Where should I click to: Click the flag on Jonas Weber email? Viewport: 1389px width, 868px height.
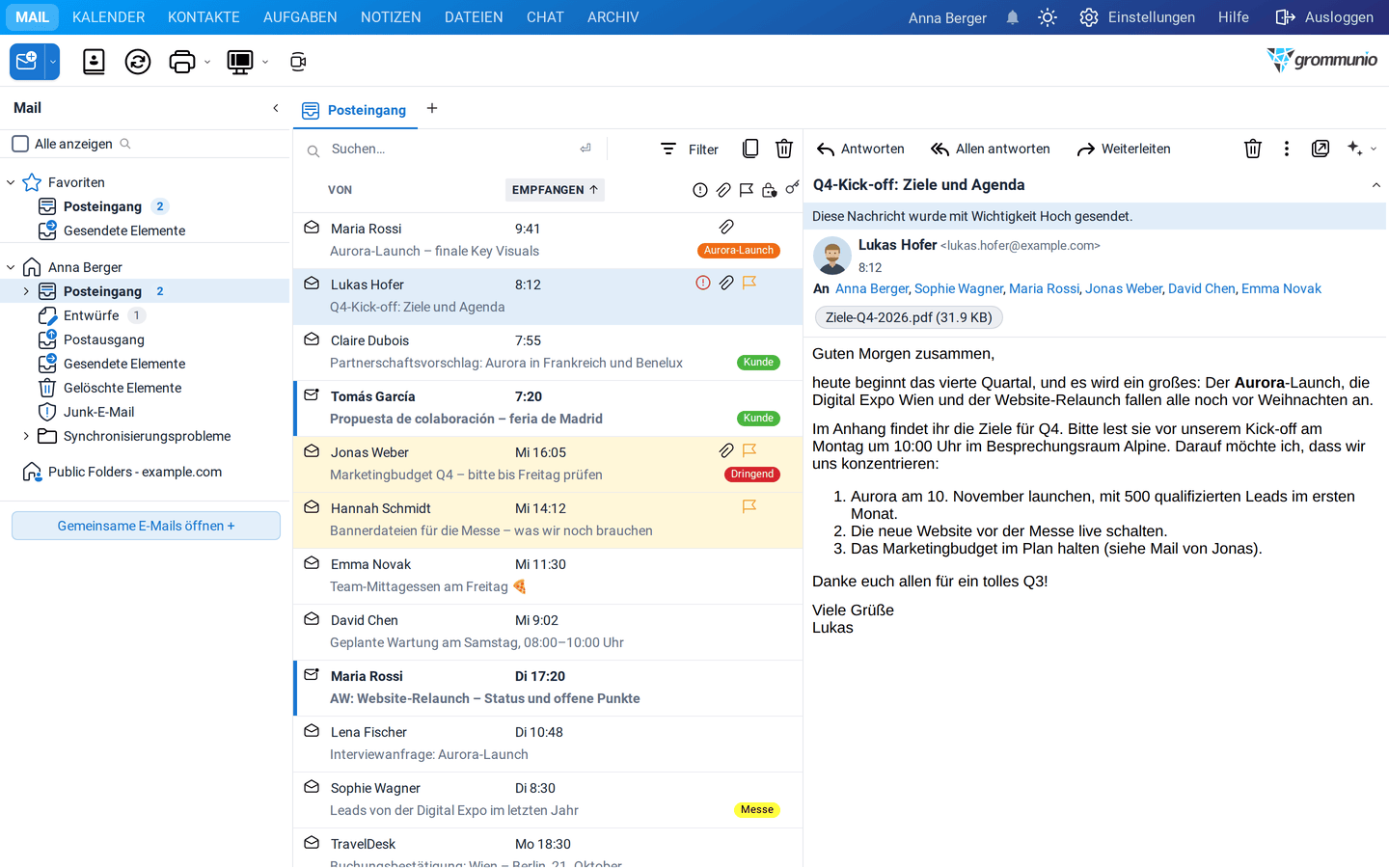coord(749,450)
